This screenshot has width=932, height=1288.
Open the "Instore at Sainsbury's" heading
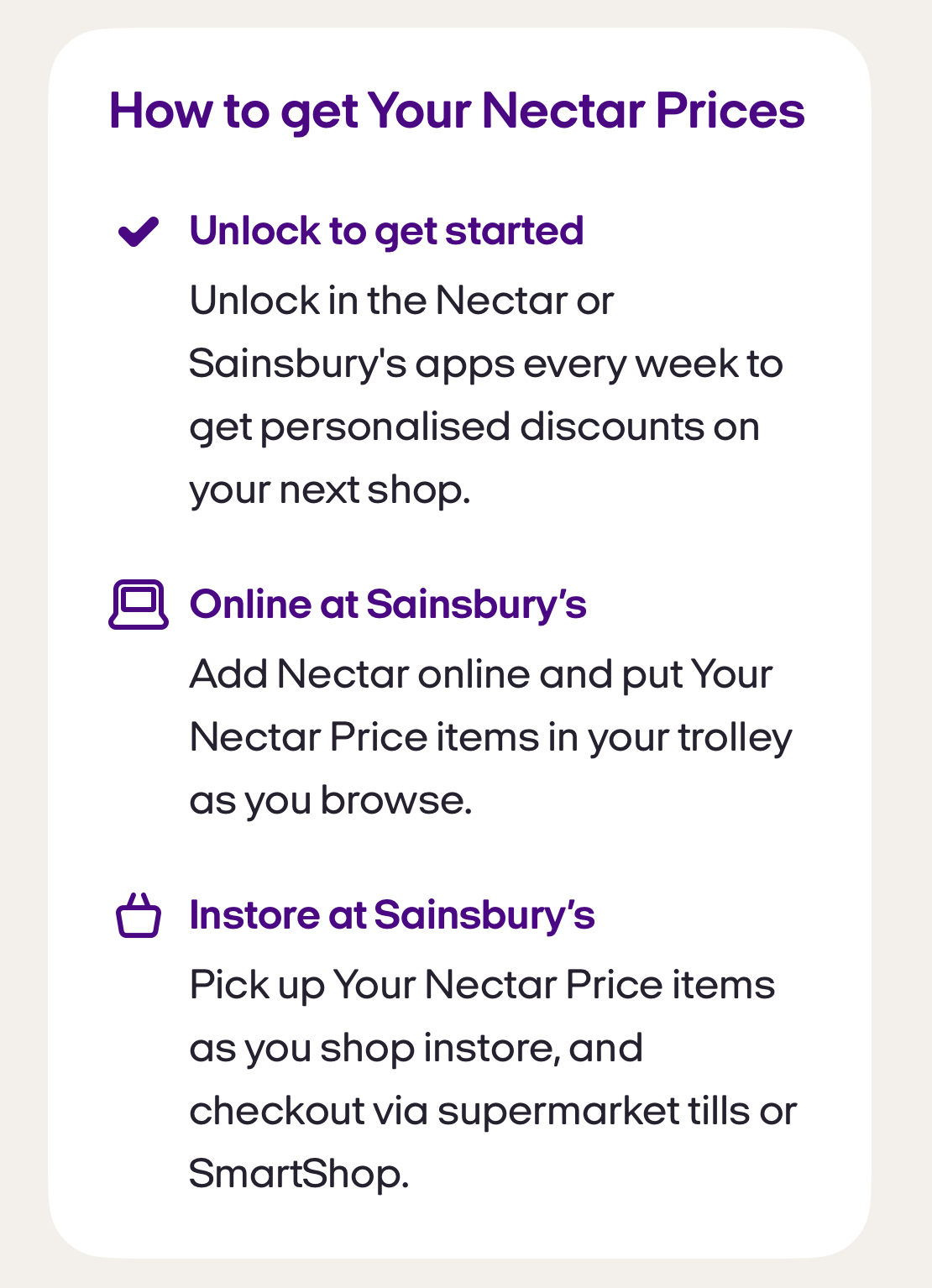click(x=392, y=915)
